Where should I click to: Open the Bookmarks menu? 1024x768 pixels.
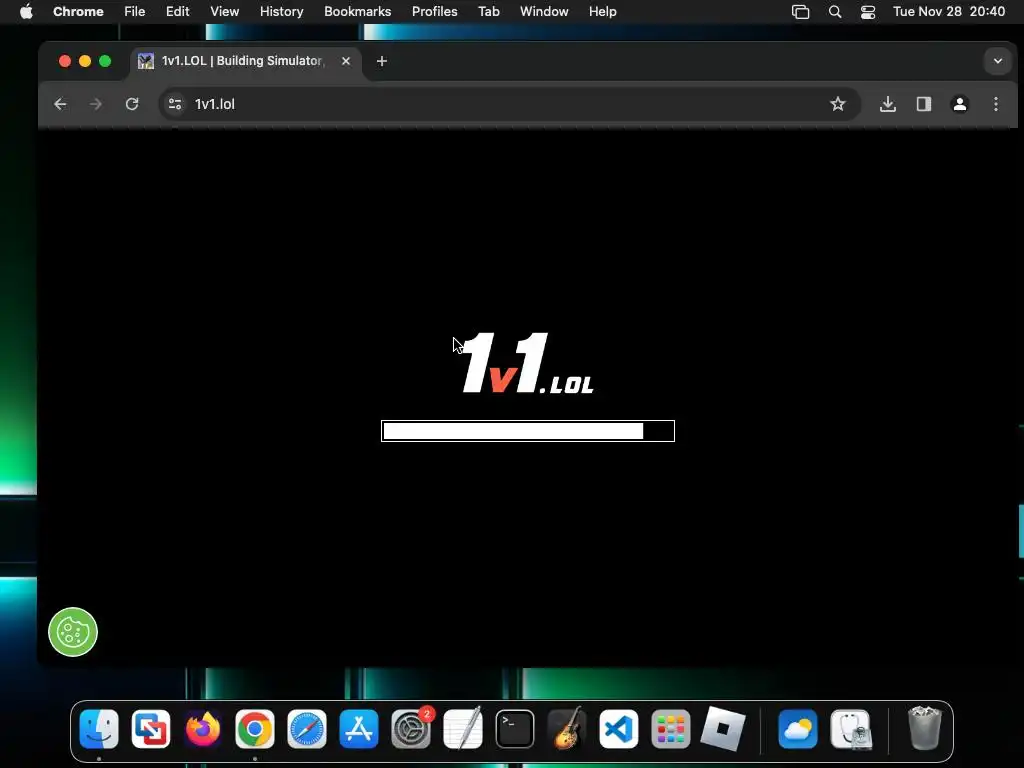358,11
